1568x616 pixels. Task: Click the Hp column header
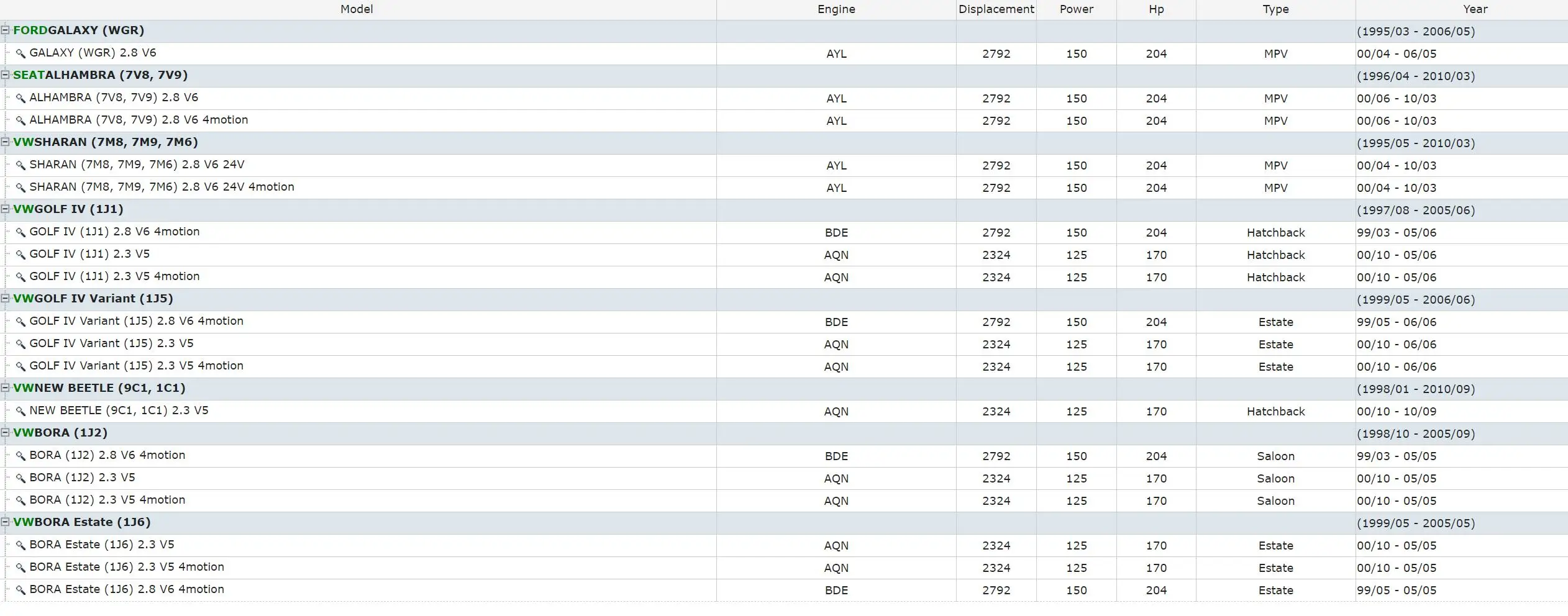(x=1156, y=9)
